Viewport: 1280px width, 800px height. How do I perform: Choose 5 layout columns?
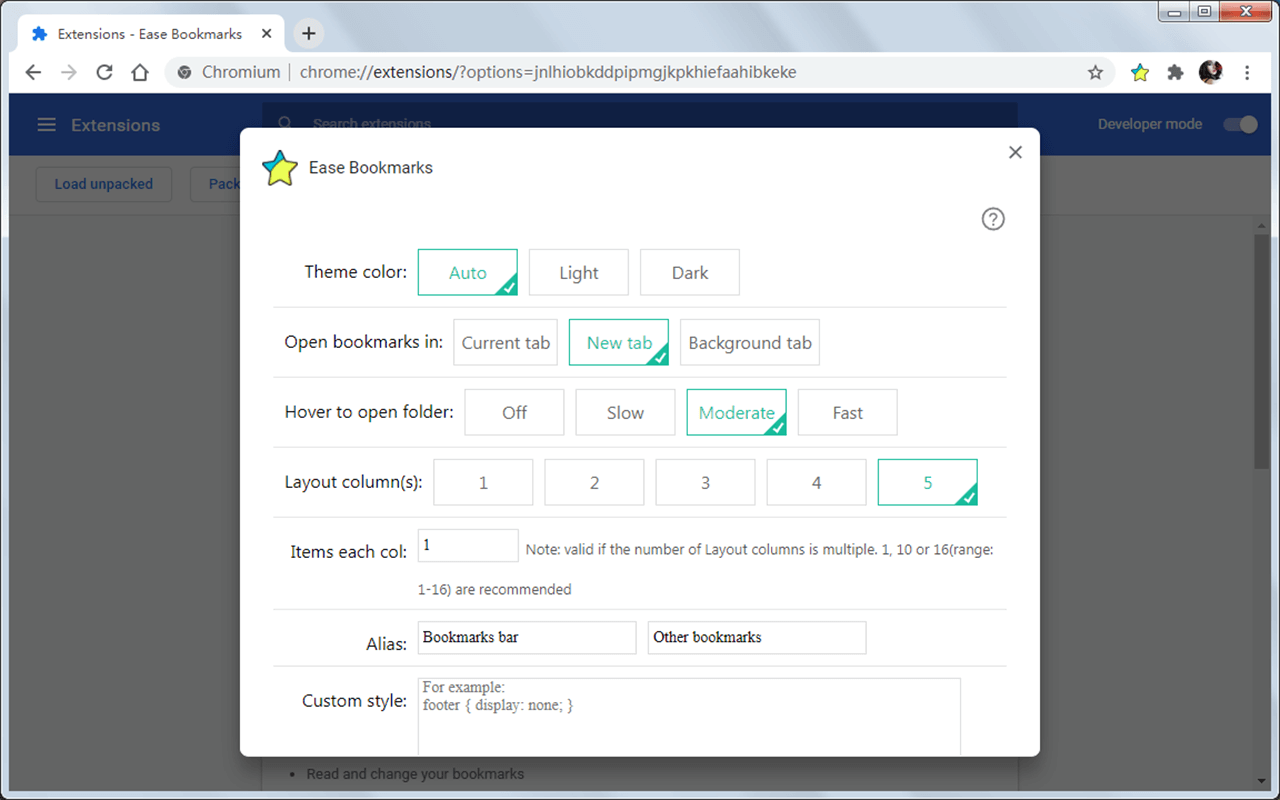(x=928, y=482)
